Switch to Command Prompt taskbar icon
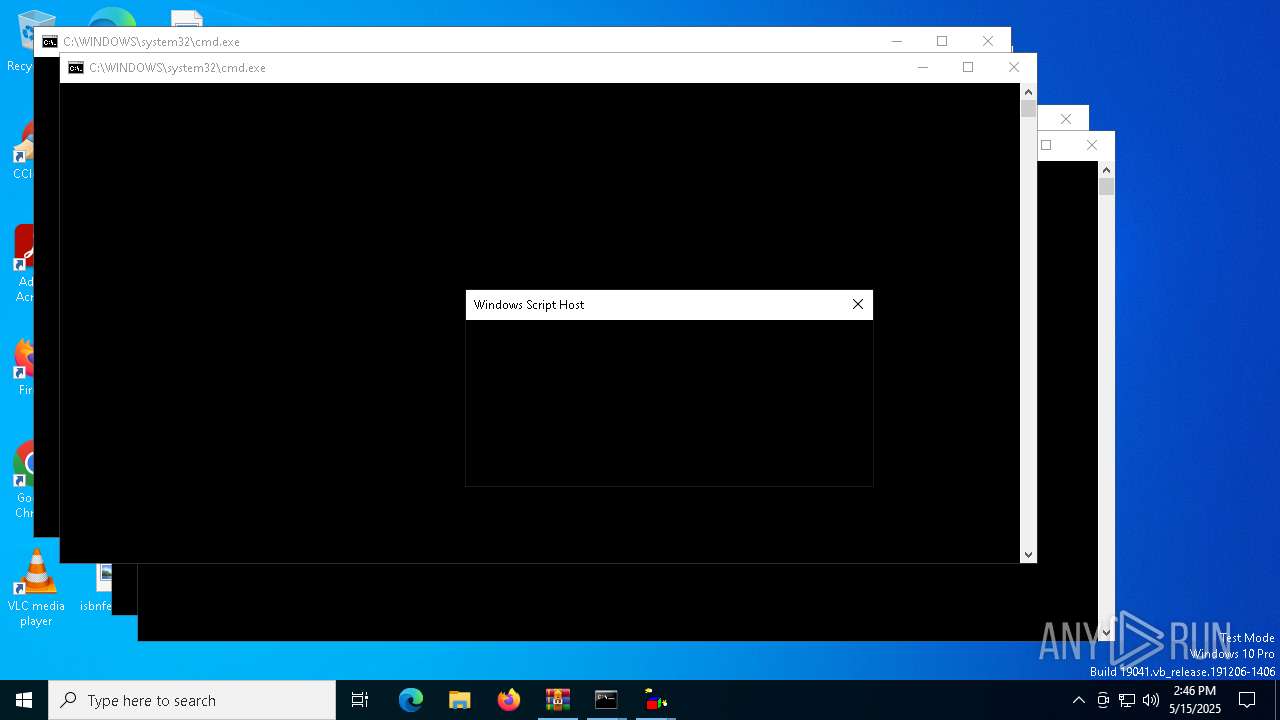Image resolution: width=1280 pixels, height=720 pixels. click(x=607, y=700)
